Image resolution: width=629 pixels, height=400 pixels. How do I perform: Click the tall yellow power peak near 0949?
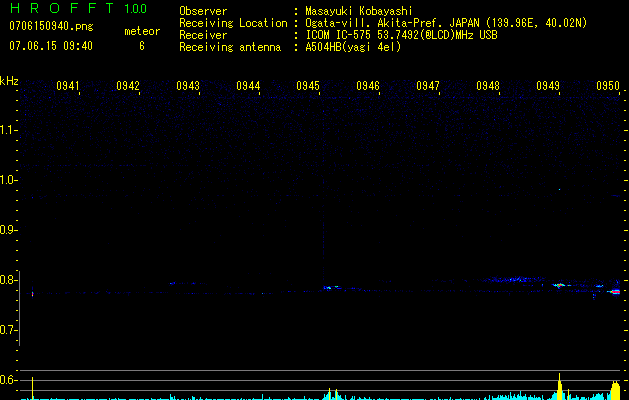pos(560,386)
